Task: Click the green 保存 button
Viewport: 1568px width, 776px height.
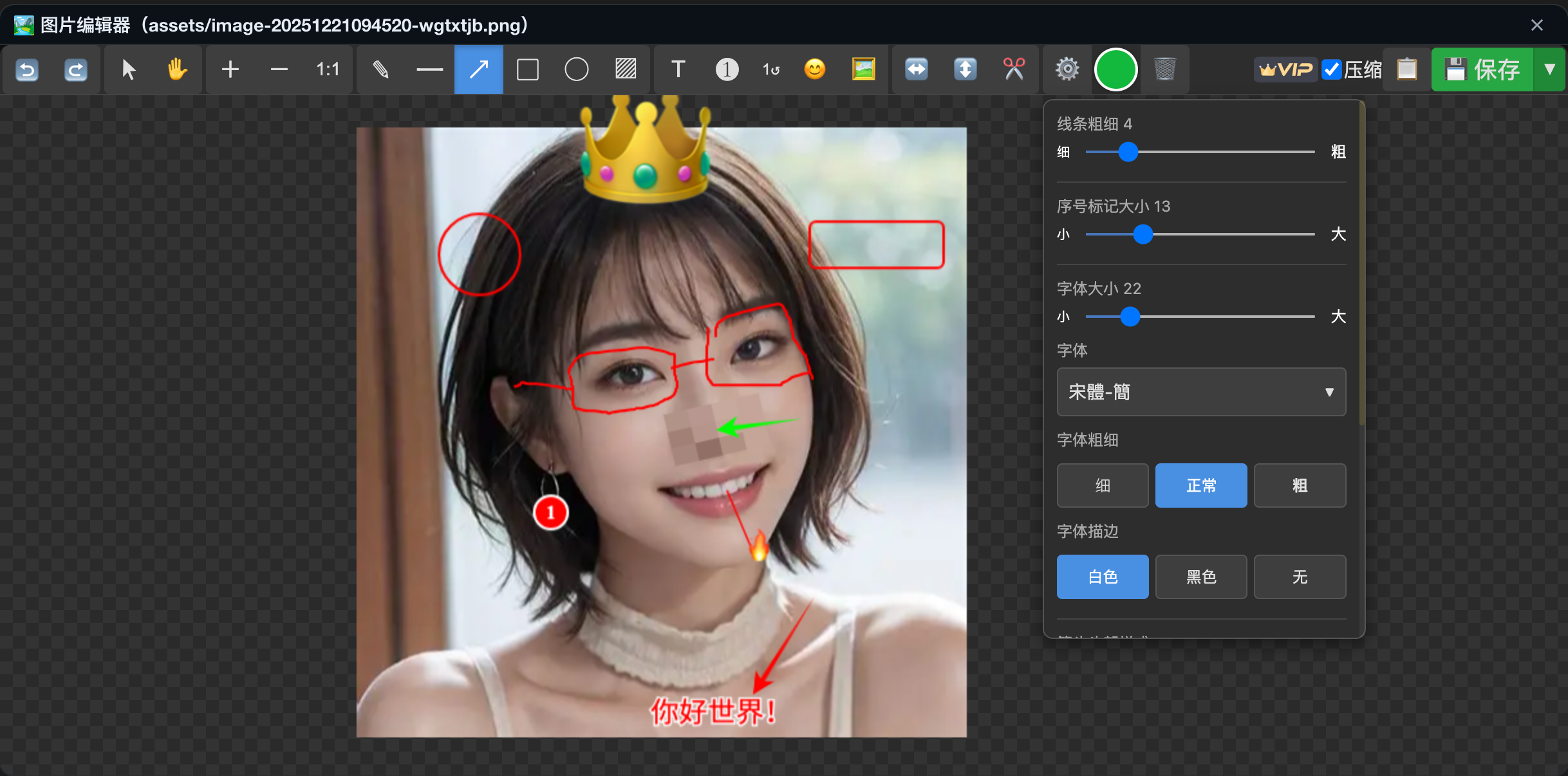Action: tap(1482, 69)
